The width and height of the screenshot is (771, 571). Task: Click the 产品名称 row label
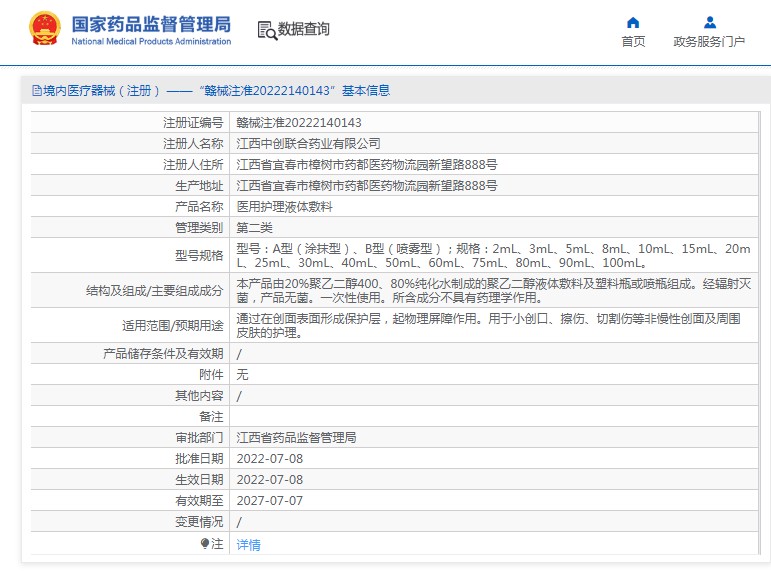[x=199, y=207]
